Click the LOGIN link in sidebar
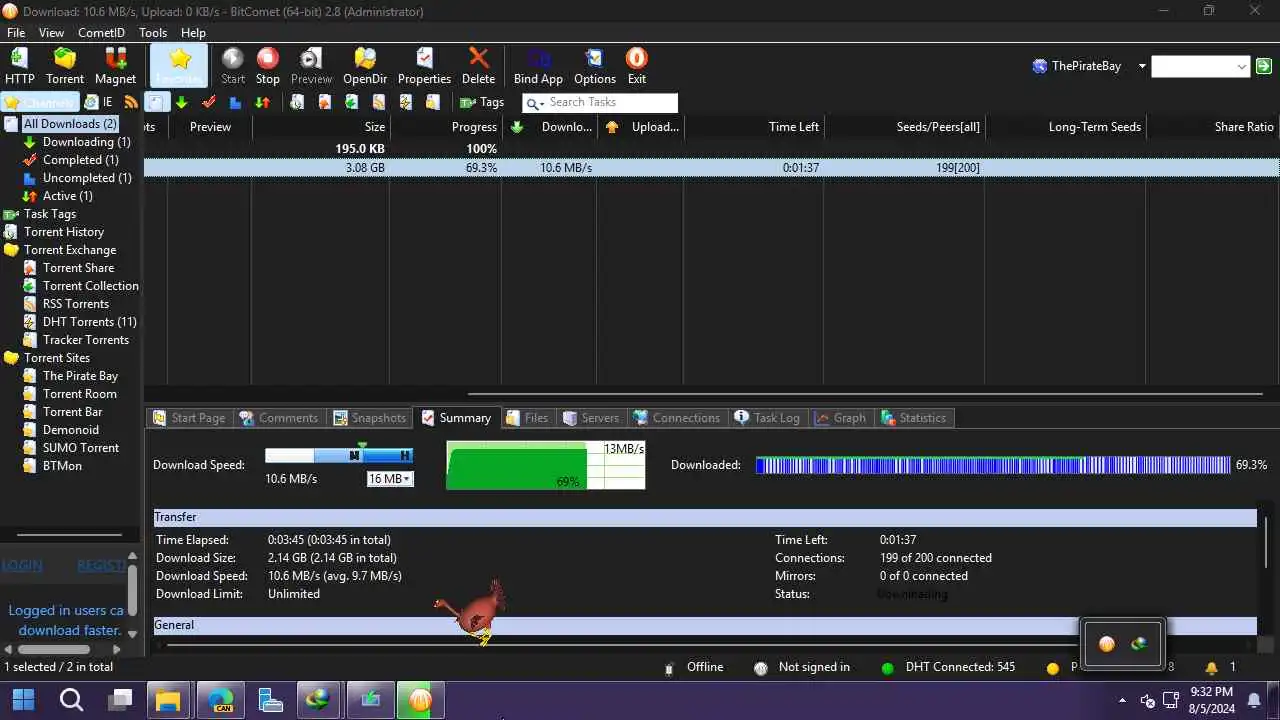This screenshot has height=720, width=1280. 22,565
